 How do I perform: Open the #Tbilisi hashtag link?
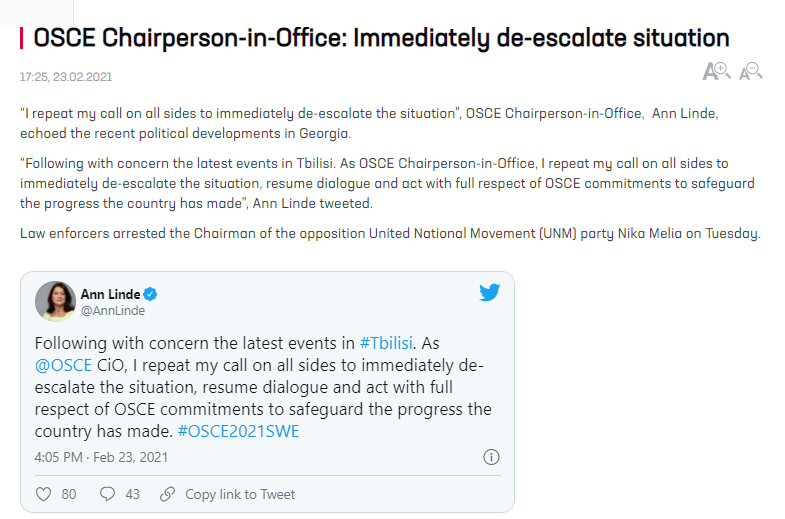pyautogui.click(x=386, y=343)
